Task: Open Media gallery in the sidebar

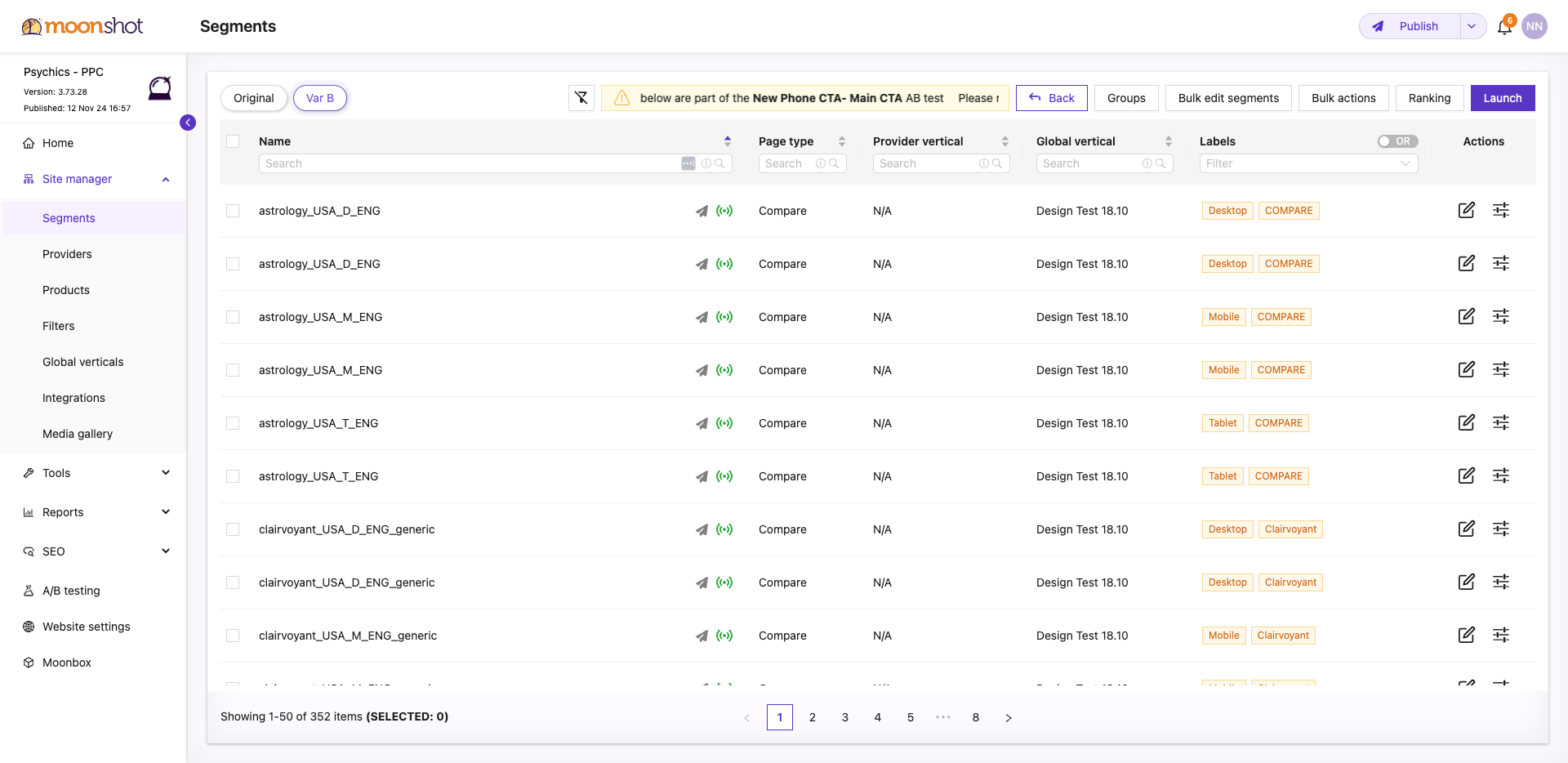Action: click(78, 434)
